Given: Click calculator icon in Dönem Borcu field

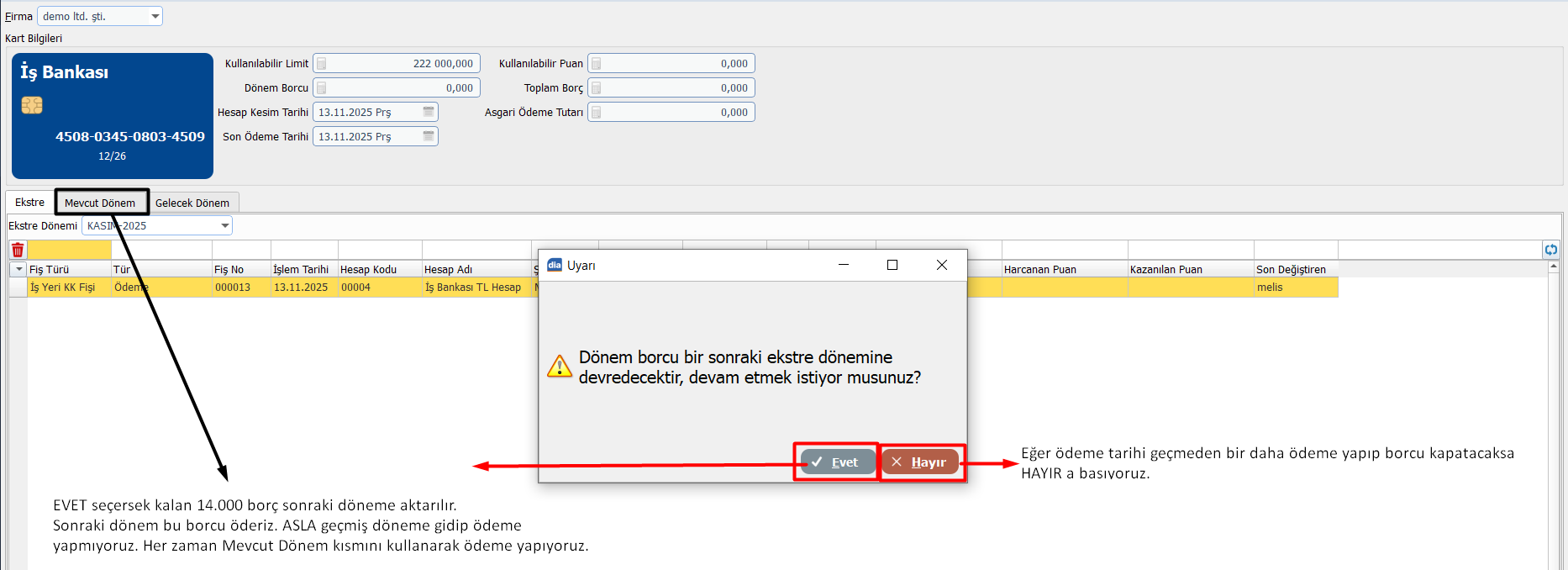Looking at the screenshot, I should point(322,88).
